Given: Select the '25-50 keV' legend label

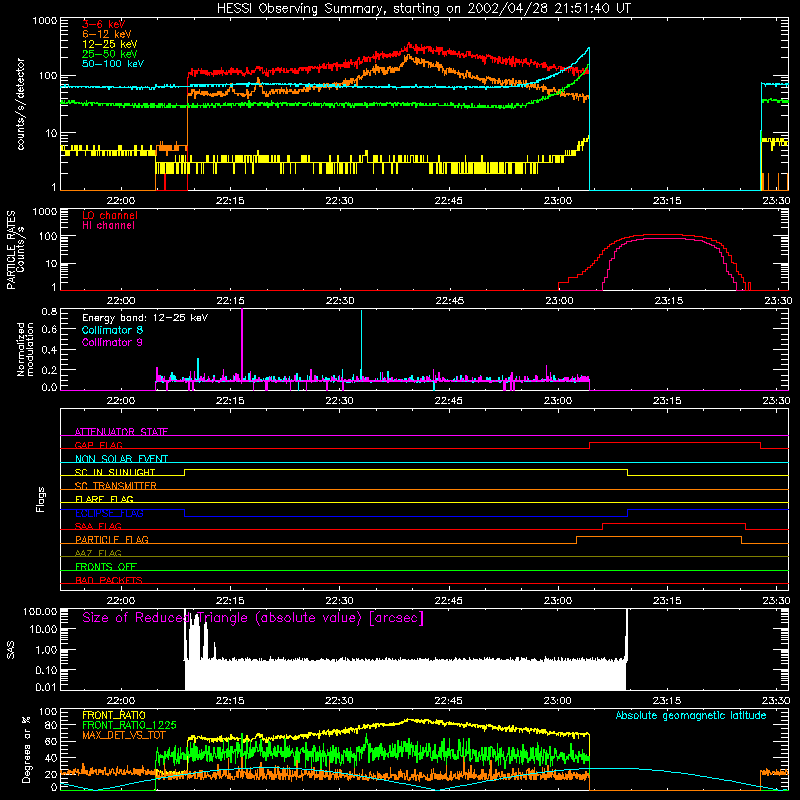Looking at the screenshot, I should point(110,54).
